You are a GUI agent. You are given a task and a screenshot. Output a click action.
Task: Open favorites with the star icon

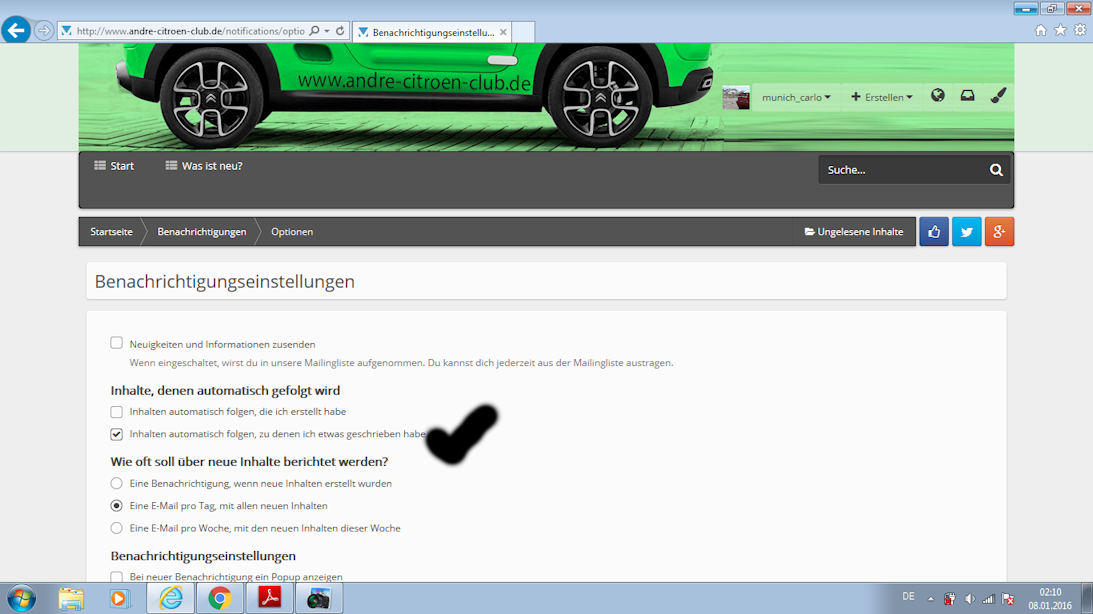(1060, 30)
